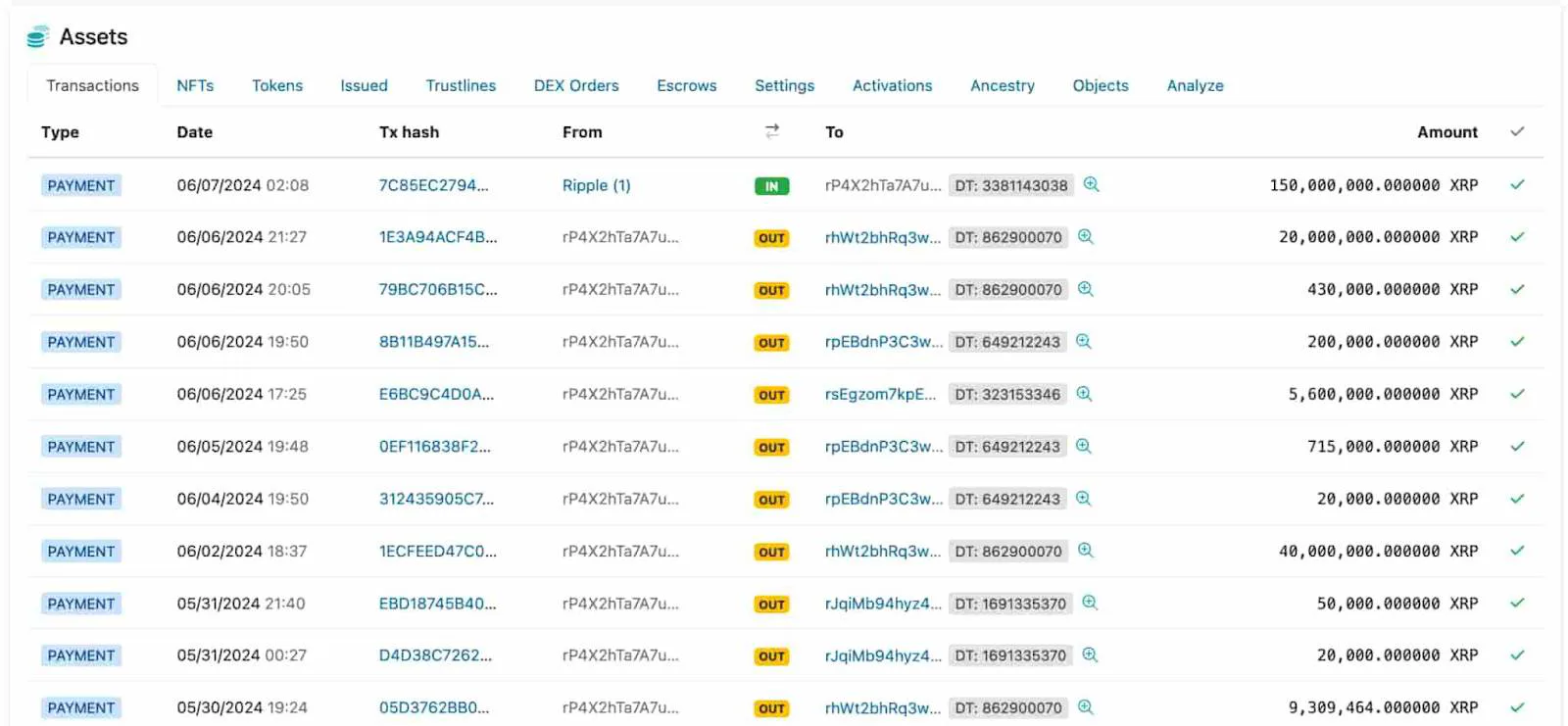The image size is (1568, 726).
Task: Open the Ripple (1) sender link
Action: (x=597, y=185)
